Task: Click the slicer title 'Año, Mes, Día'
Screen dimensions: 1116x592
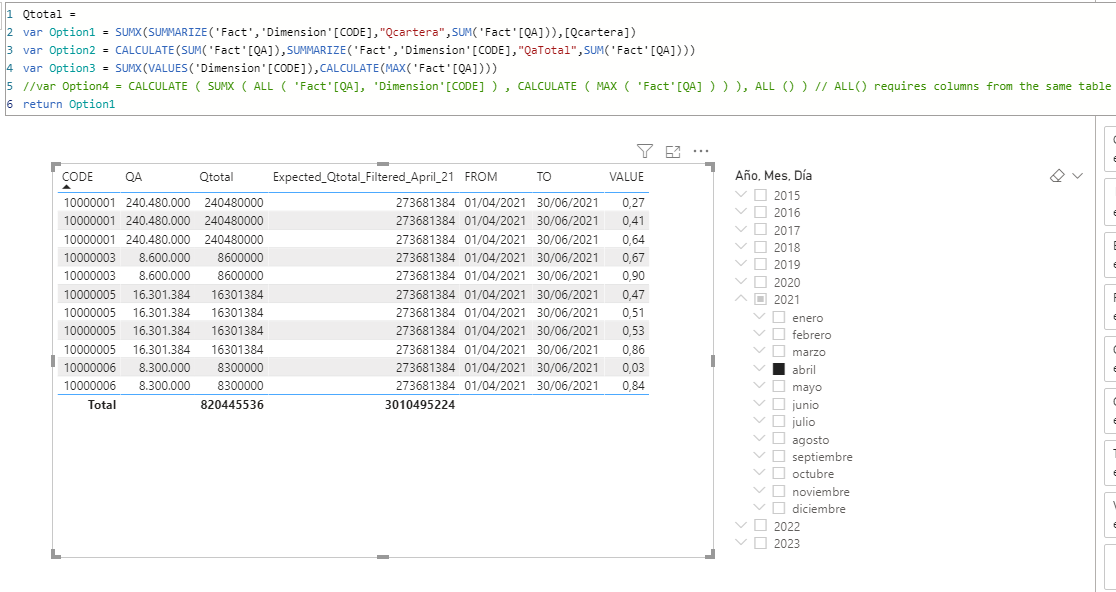Action: tap(774, 176)
